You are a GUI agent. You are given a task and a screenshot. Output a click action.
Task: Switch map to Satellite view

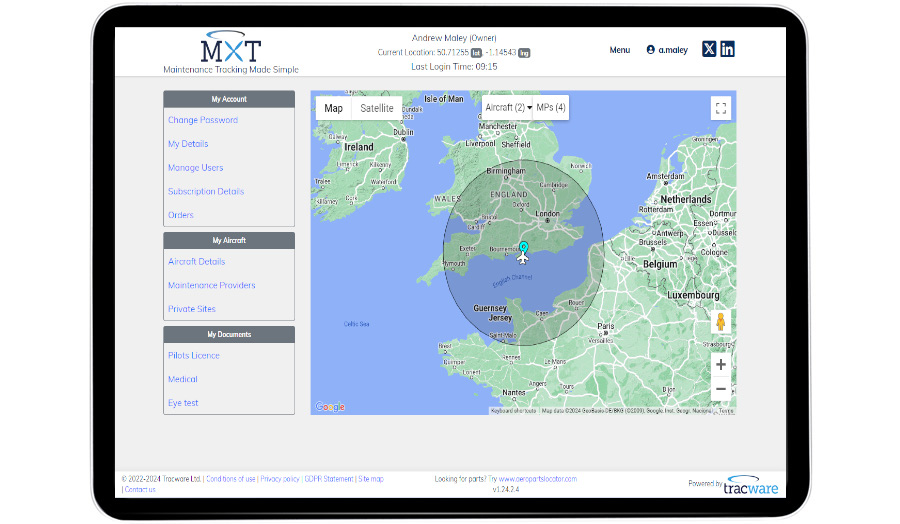tap(377, 108)
